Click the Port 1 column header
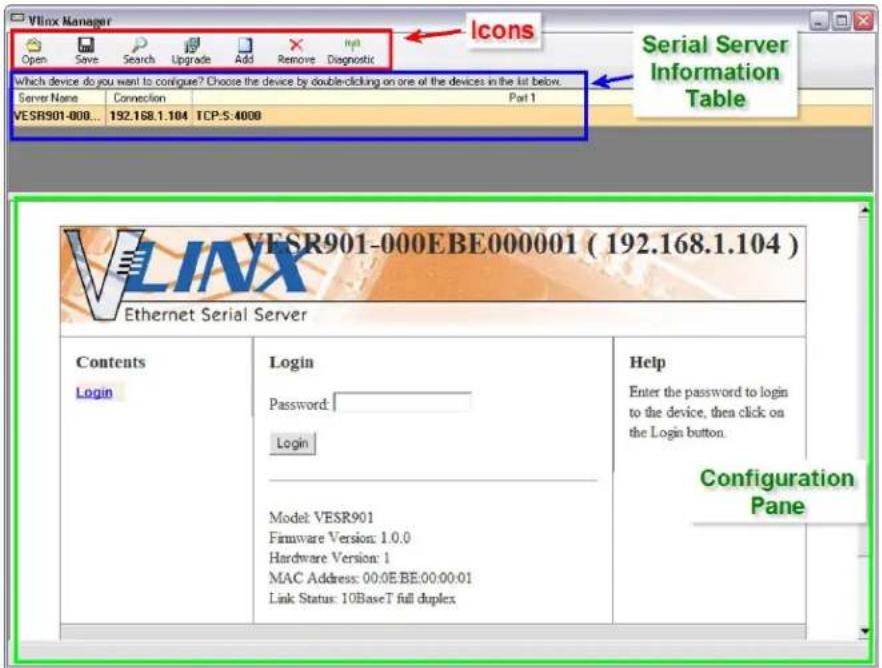 click(x=522, y=98)
